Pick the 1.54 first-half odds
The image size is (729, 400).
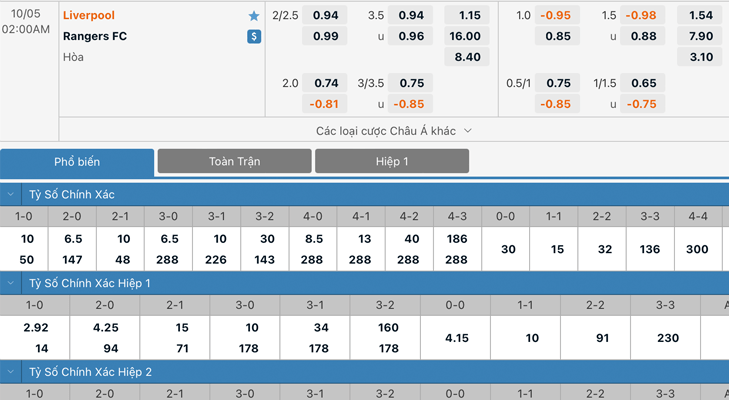pos(701,16)
